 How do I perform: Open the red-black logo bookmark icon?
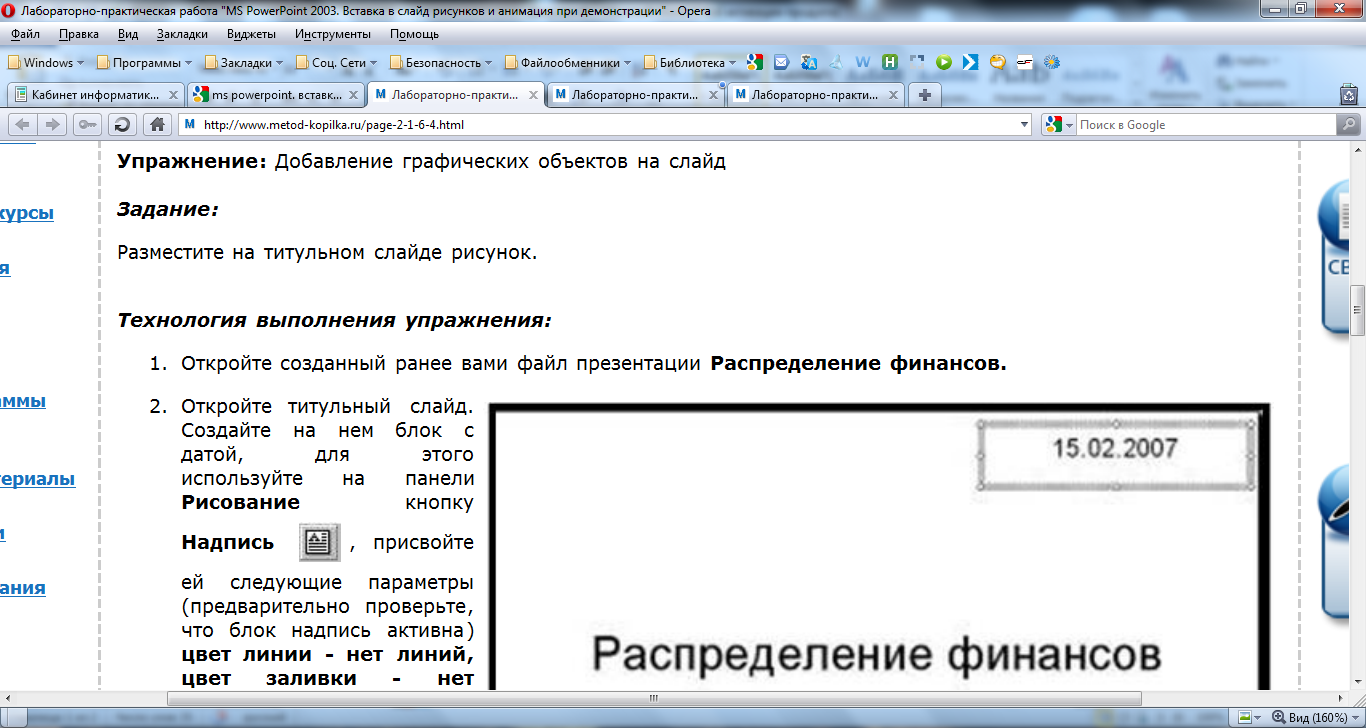(x=1024, y=62)
